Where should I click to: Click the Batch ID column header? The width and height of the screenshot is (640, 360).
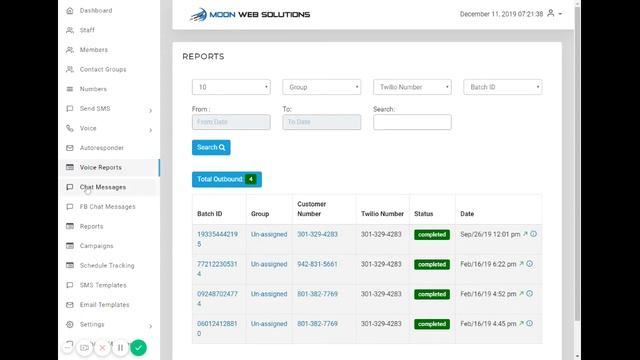click(x=209, y=214)
